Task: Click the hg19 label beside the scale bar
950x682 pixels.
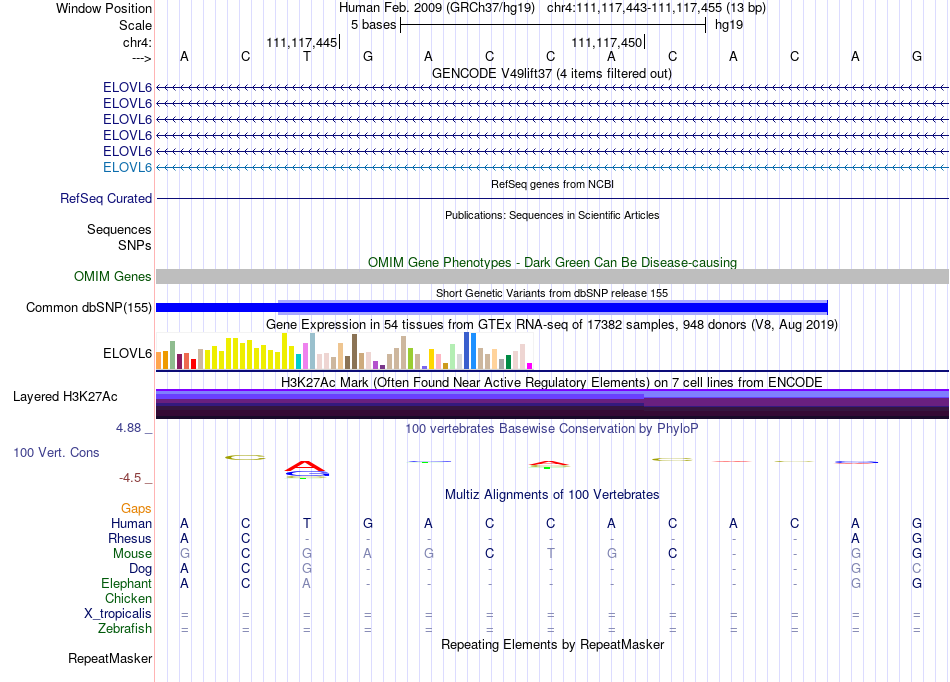Action: [x=729, y=25]
